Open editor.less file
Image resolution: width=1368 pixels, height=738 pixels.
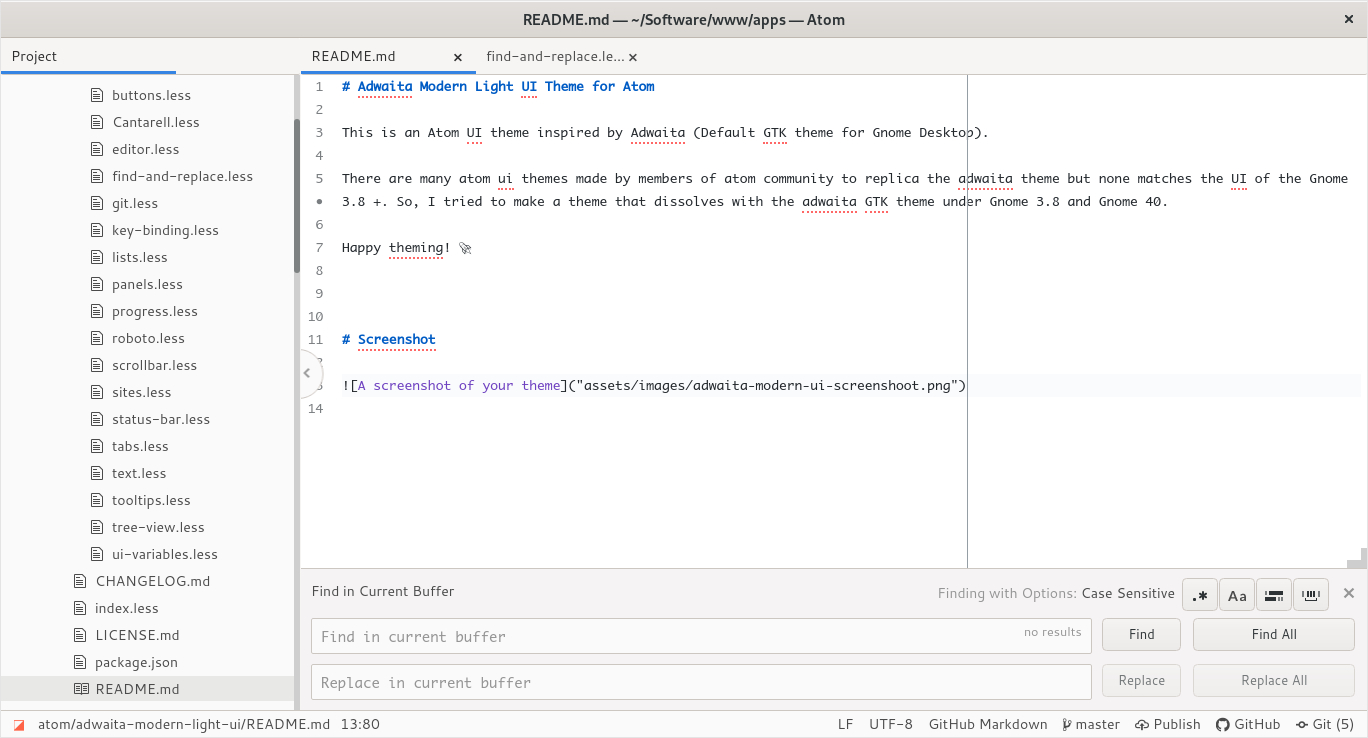point(146,149)
